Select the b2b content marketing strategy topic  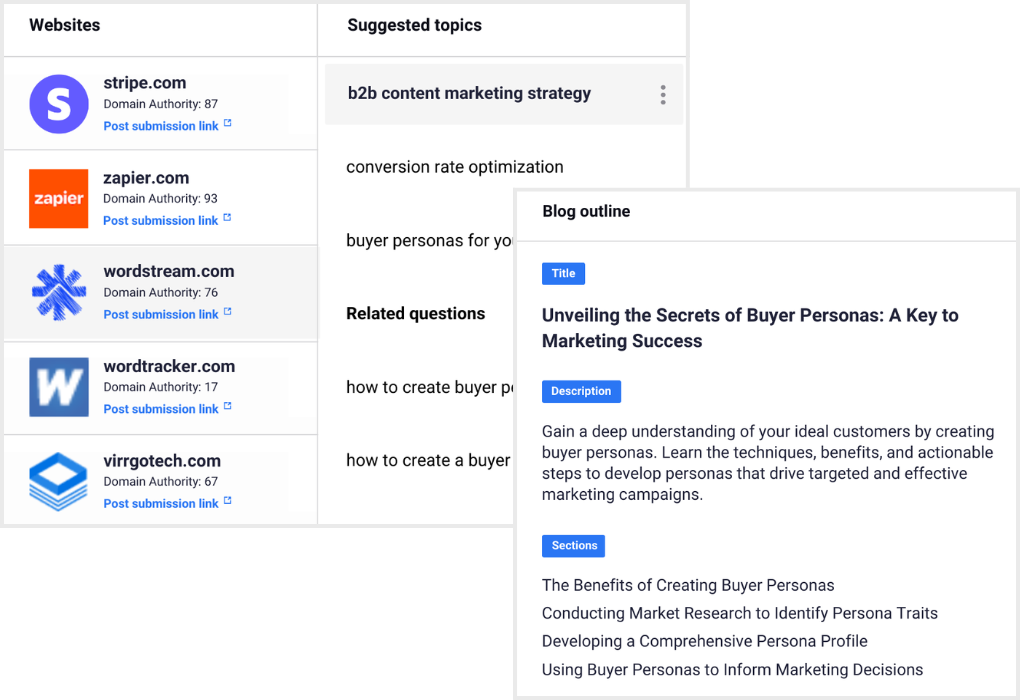click(504, 94)
